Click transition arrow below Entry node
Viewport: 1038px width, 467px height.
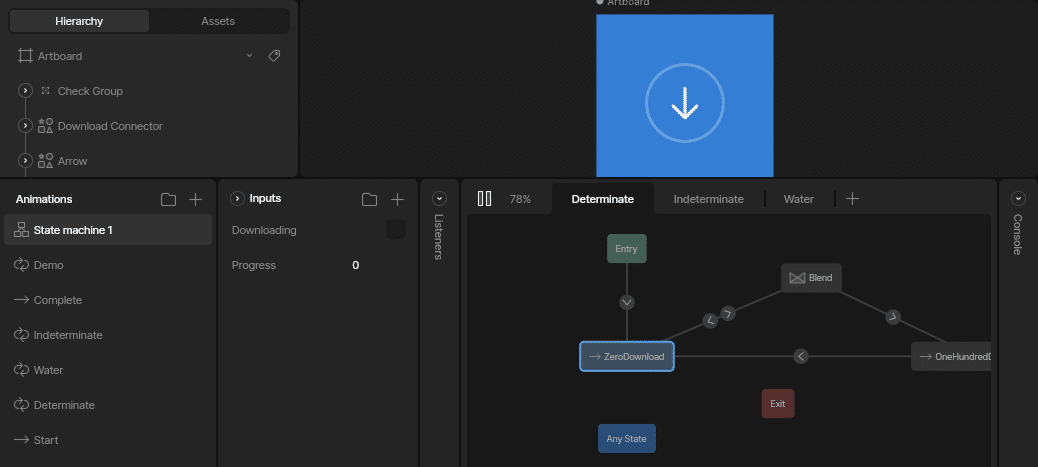pyautogui.click(x=627, y=303)
